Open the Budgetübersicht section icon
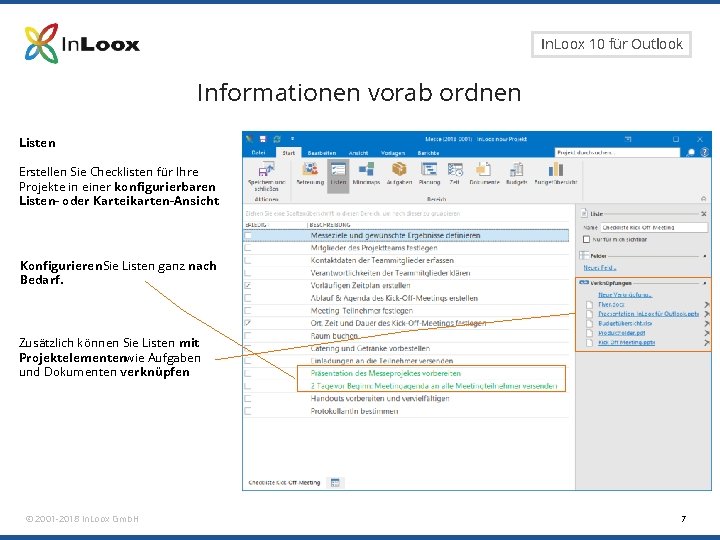This screenshot has height=540, width=720. [x=556, y=174]
